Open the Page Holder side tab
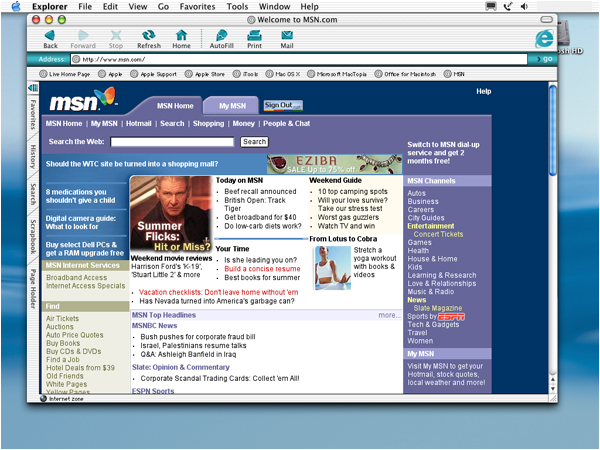 point(33,289)
